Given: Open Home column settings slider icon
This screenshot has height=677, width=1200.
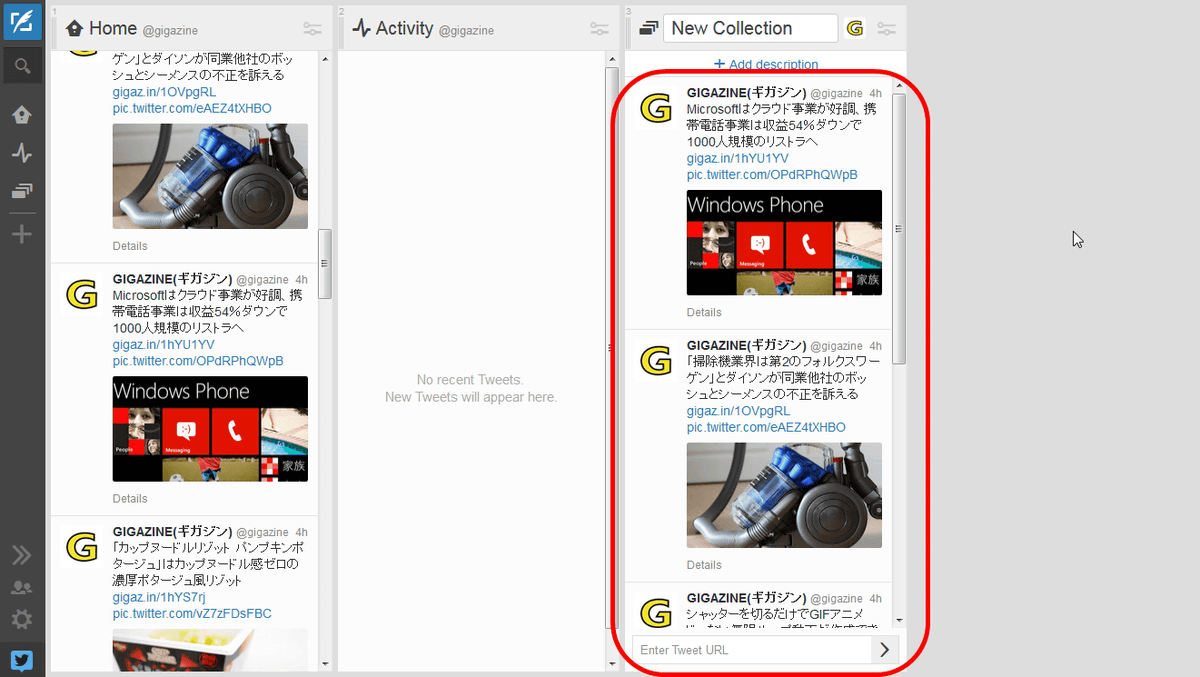Looking at the screenshot, I should pyautogui.click(x=312, y=29).
